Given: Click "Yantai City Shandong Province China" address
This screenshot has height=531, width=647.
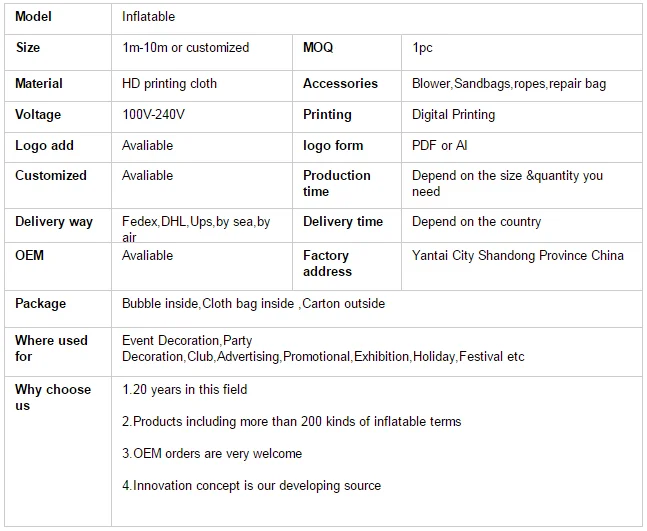Looking at the screenshot, I should click(517, 255).
